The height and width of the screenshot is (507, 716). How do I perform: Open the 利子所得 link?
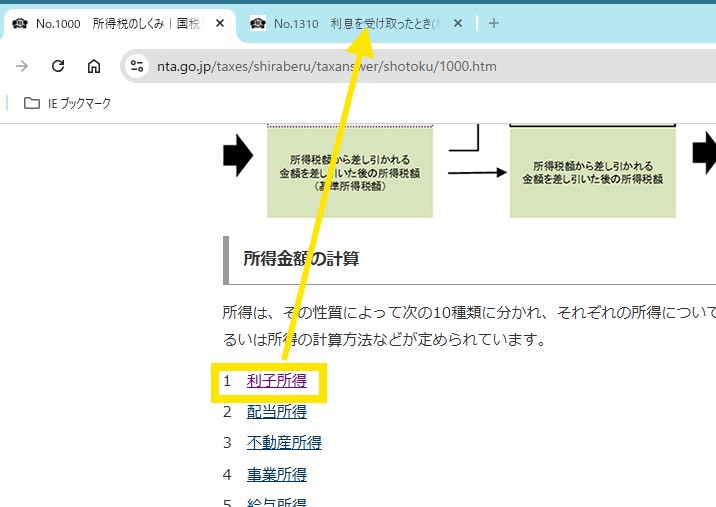[x=277, y=381]
